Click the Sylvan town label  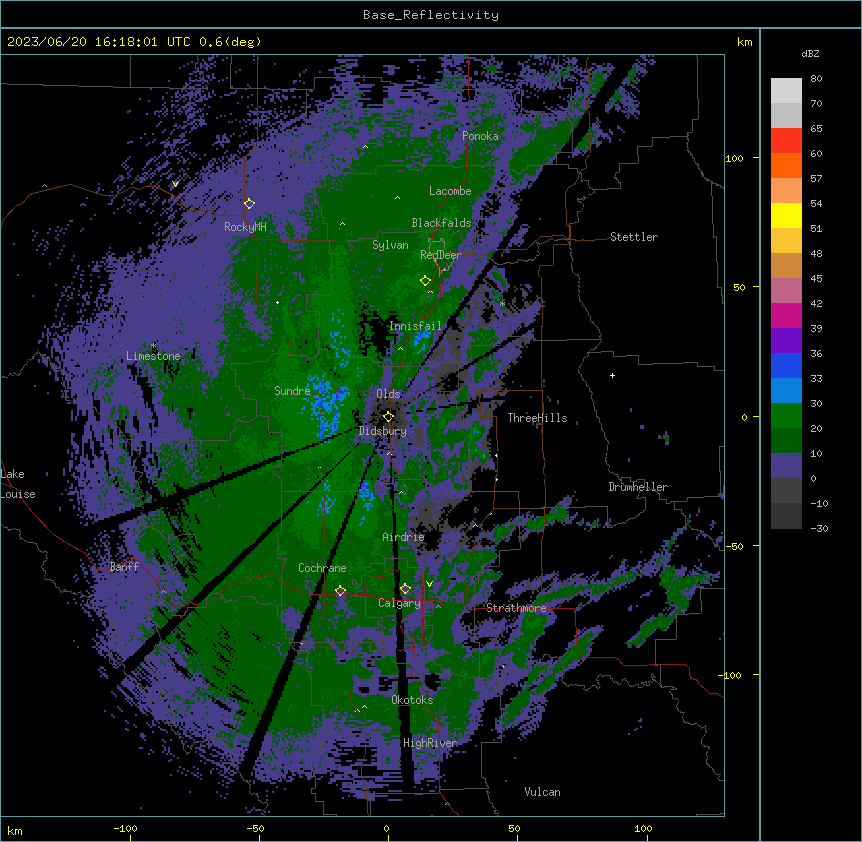(390, 245)
